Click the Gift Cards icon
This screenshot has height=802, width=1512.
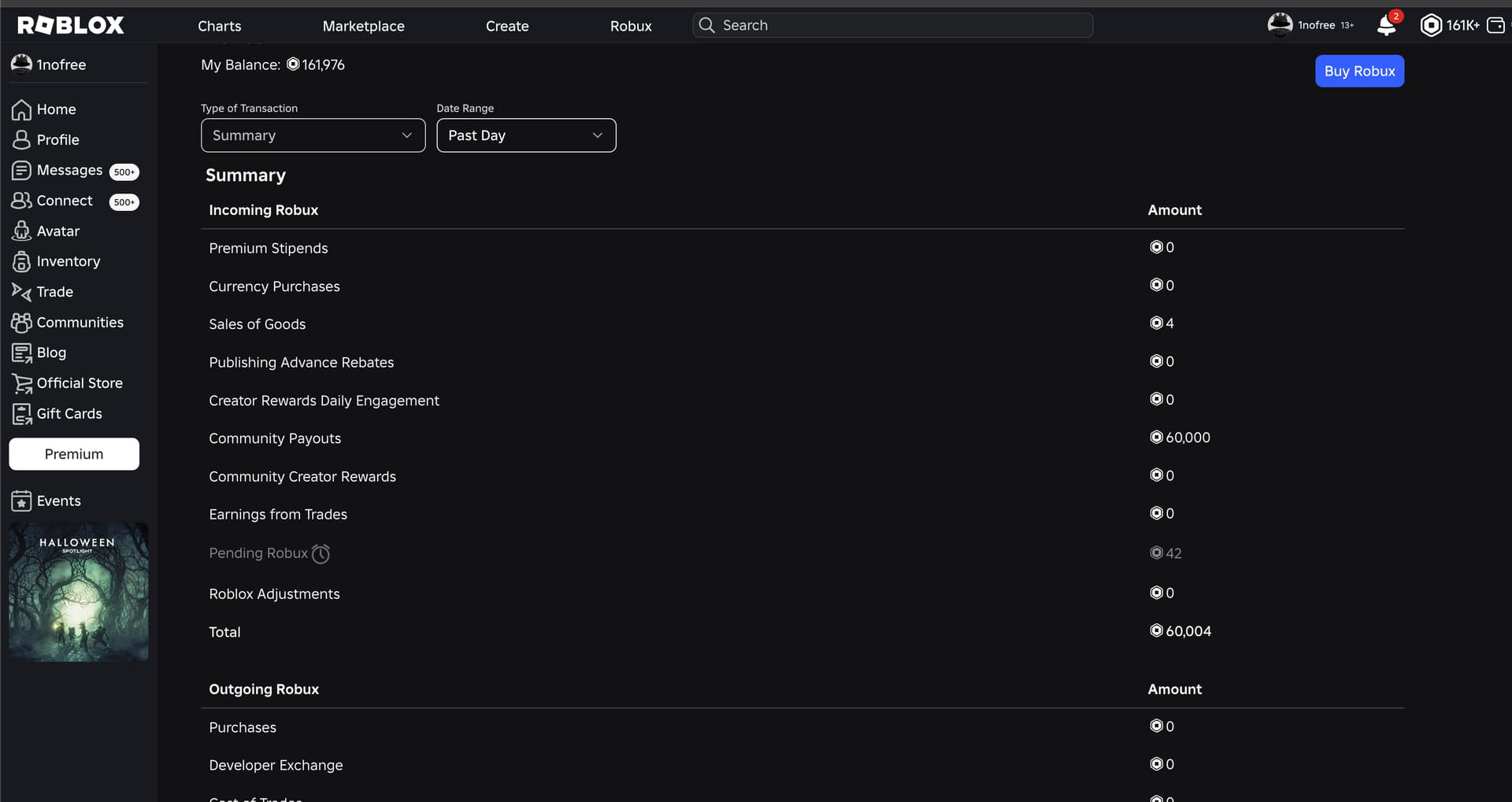22,414
